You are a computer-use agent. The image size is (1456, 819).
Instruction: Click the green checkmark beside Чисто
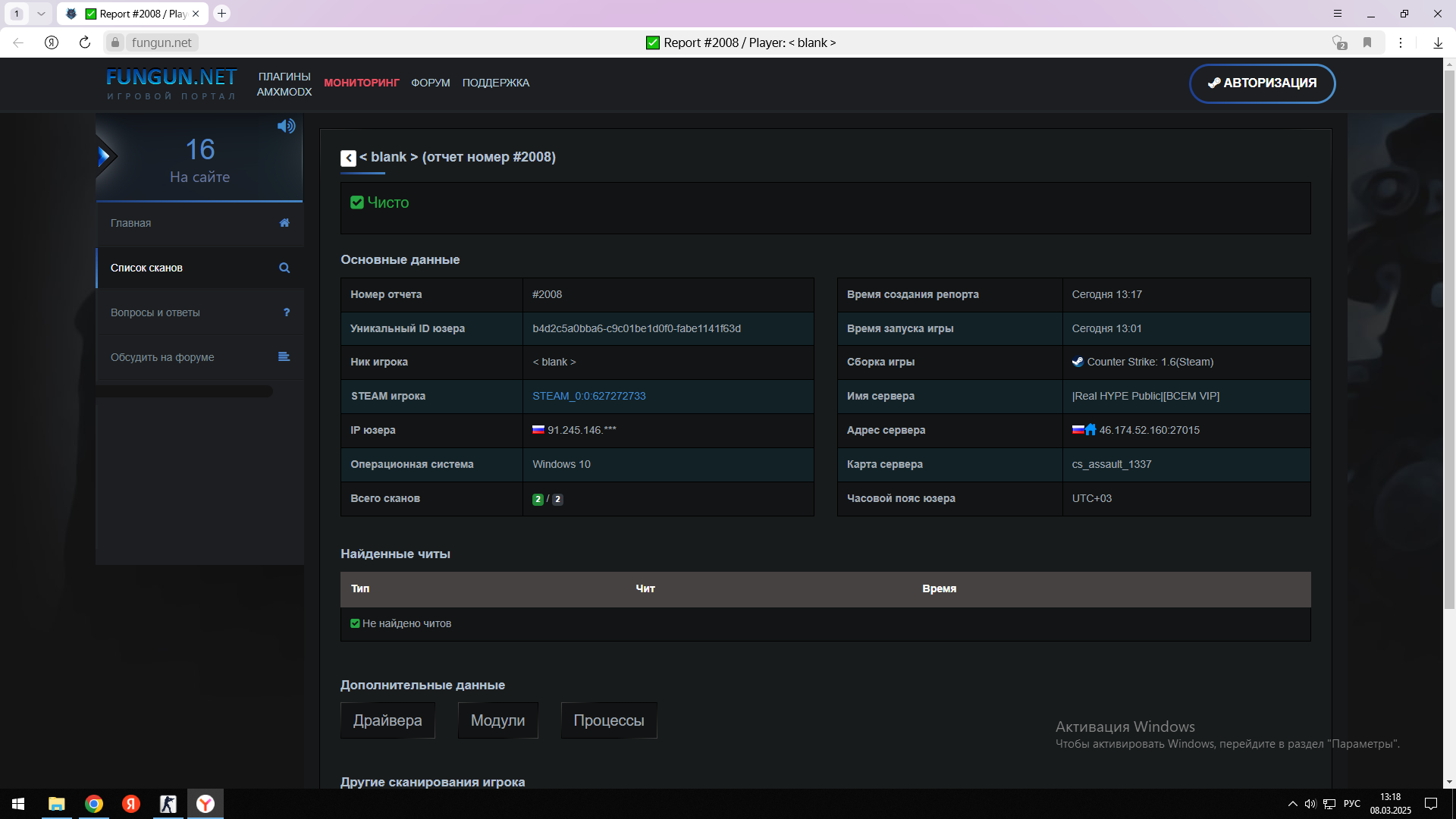(x=357, y=202)
